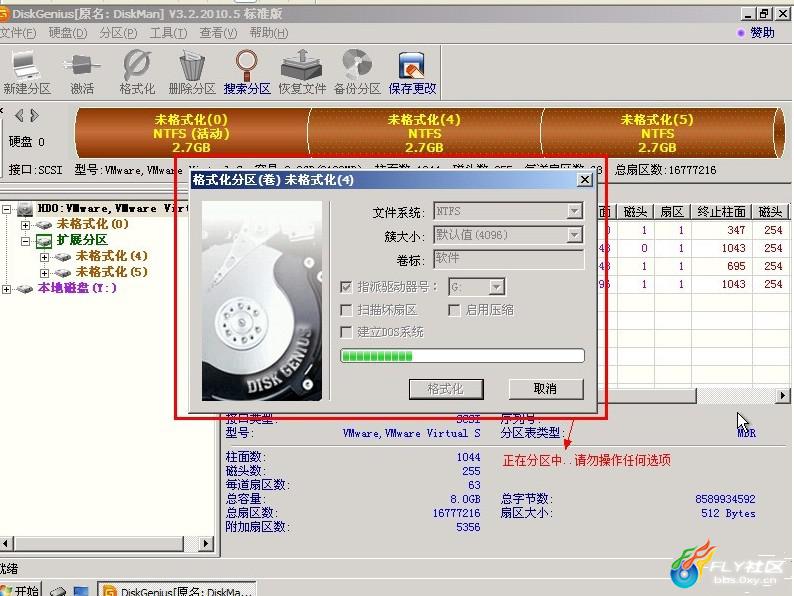Restore the DiskGenius window size

pyautogui.click(x=765, y=14)
